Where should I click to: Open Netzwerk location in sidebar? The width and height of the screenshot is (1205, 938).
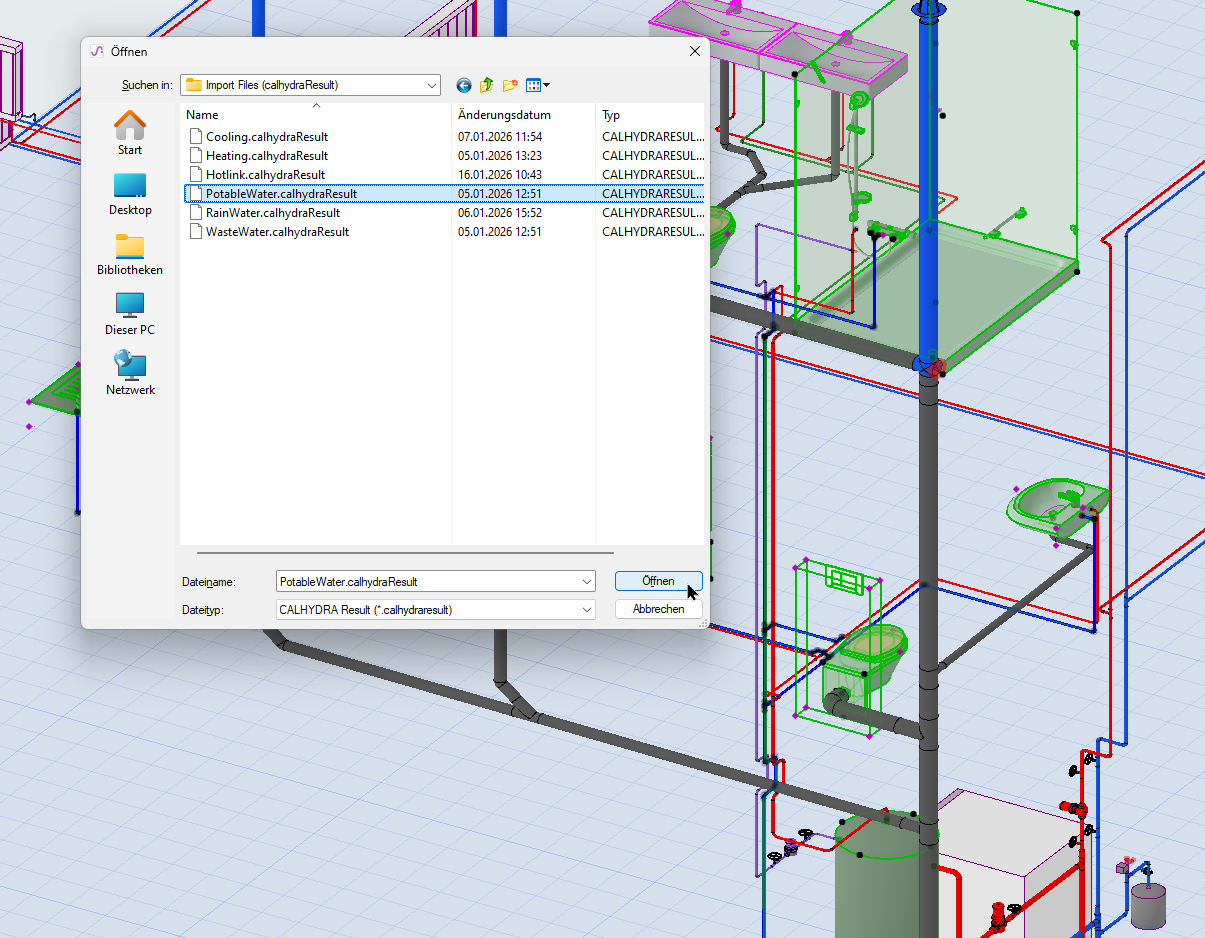[130, 374]
